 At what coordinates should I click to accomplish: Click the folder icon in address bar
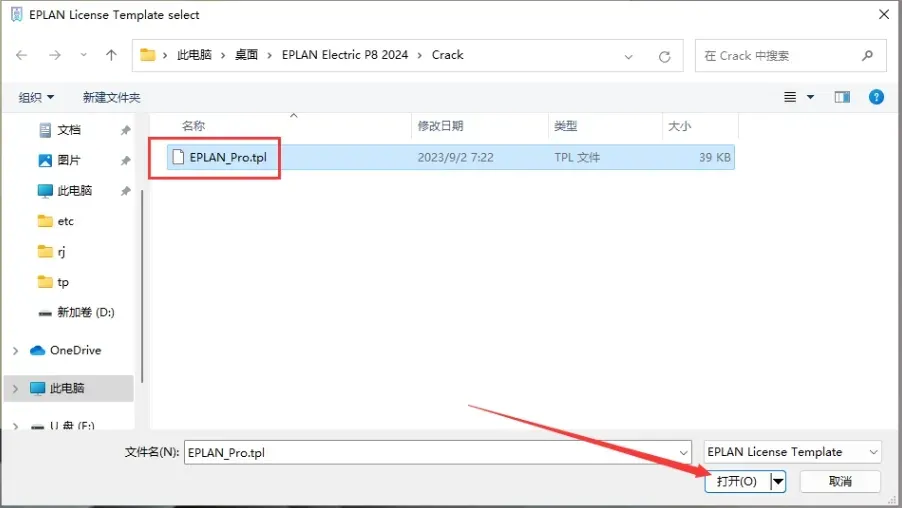click(x=148, y=55)
